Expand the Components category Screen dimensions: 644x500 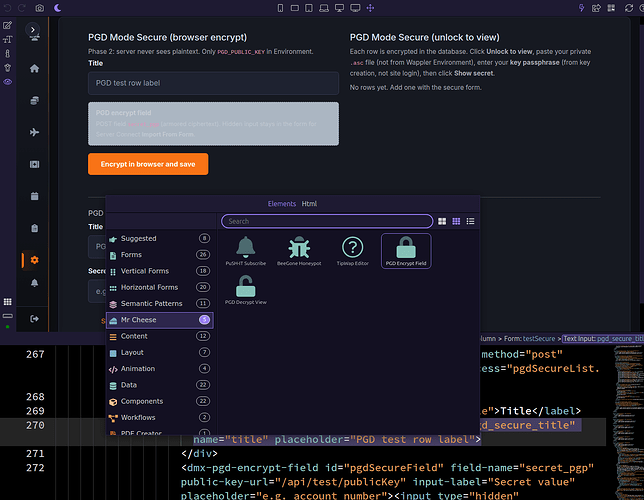(x=159, y=401)
